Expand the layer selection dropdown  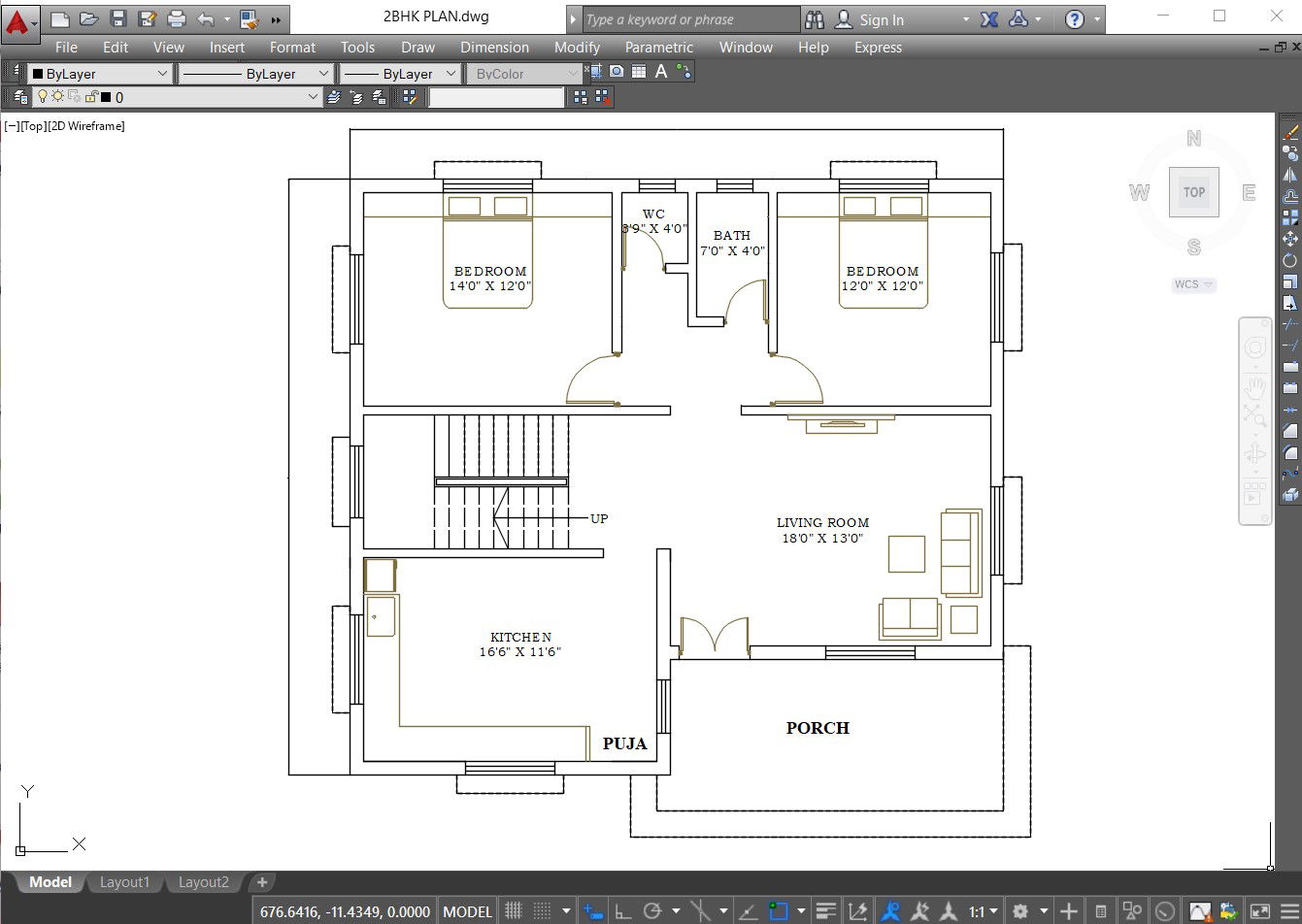[x=312, y=96]
